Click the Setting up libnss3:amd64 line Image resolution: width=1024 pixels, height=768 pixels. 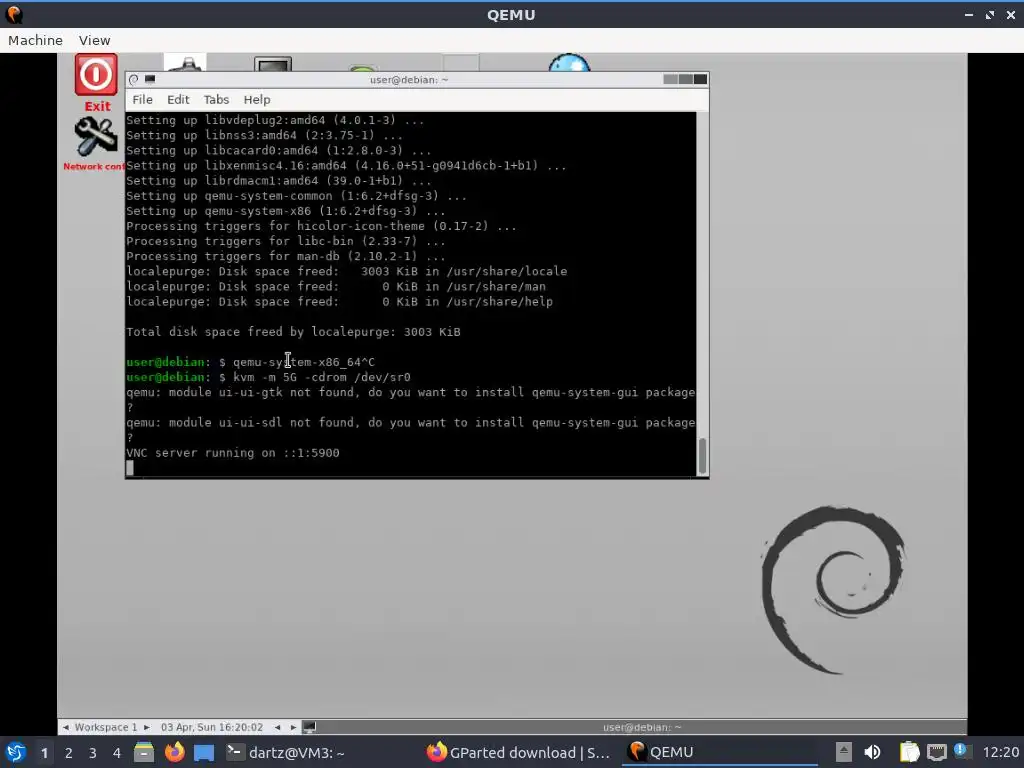click(264, 135)
